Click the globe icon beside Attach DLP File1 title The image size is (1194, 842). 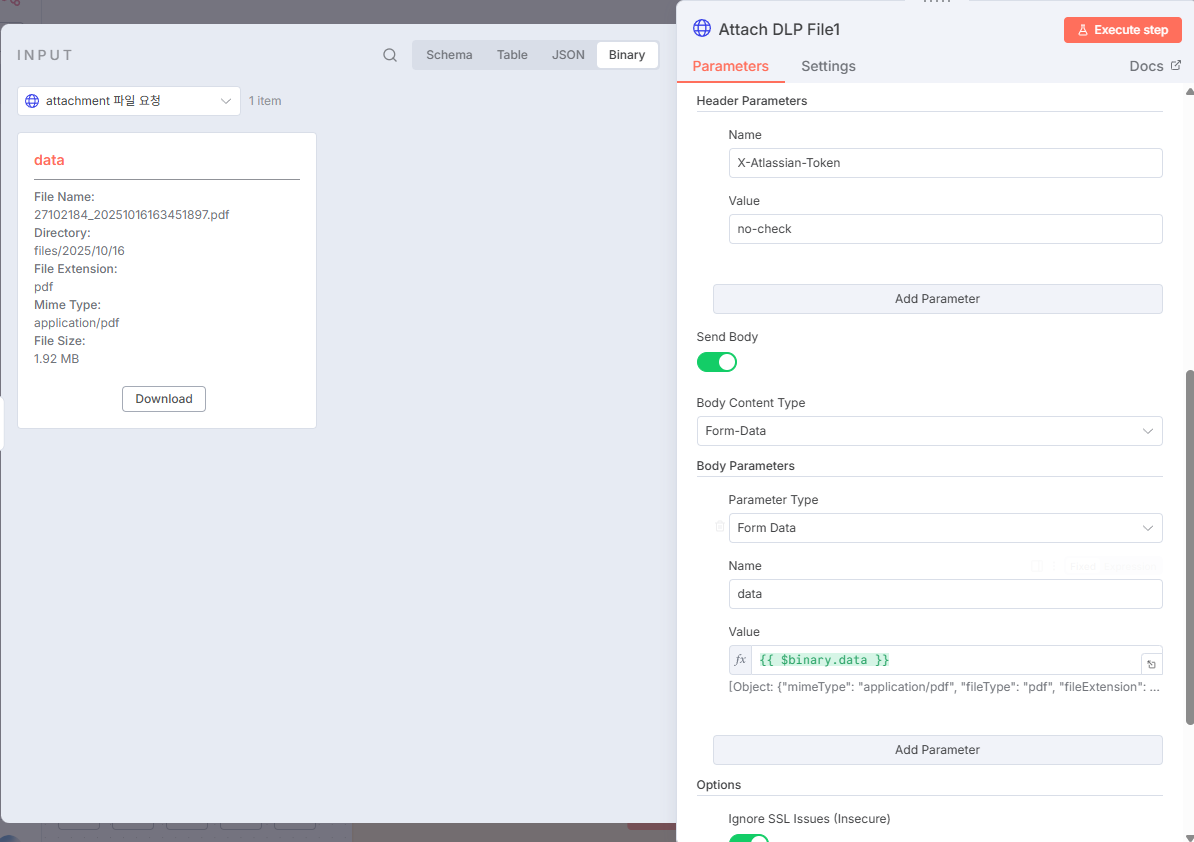pyautogui.click(x=700, y=29)
